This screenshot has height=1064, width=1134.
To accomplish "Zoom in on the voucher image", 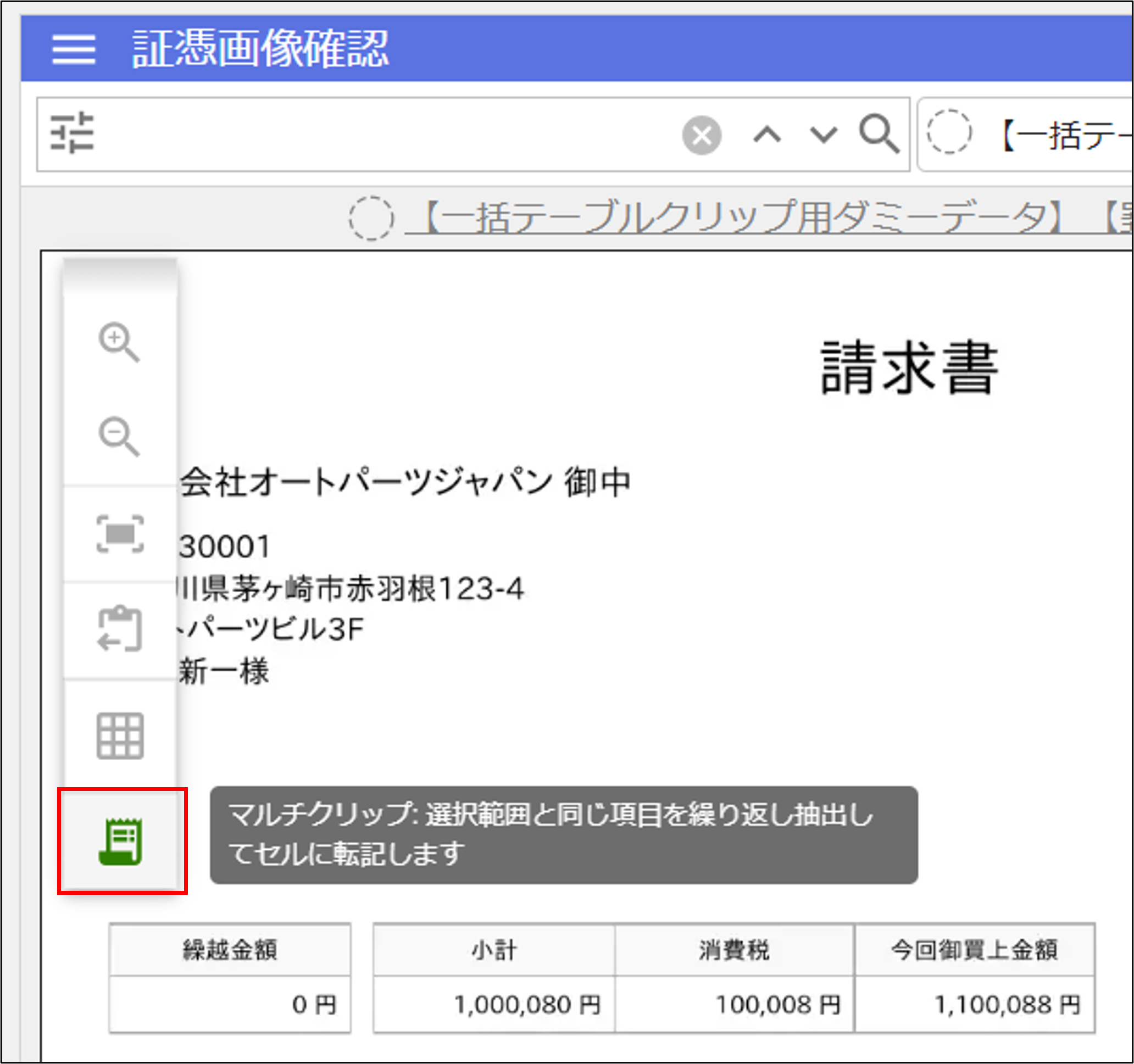I will 119,342.
